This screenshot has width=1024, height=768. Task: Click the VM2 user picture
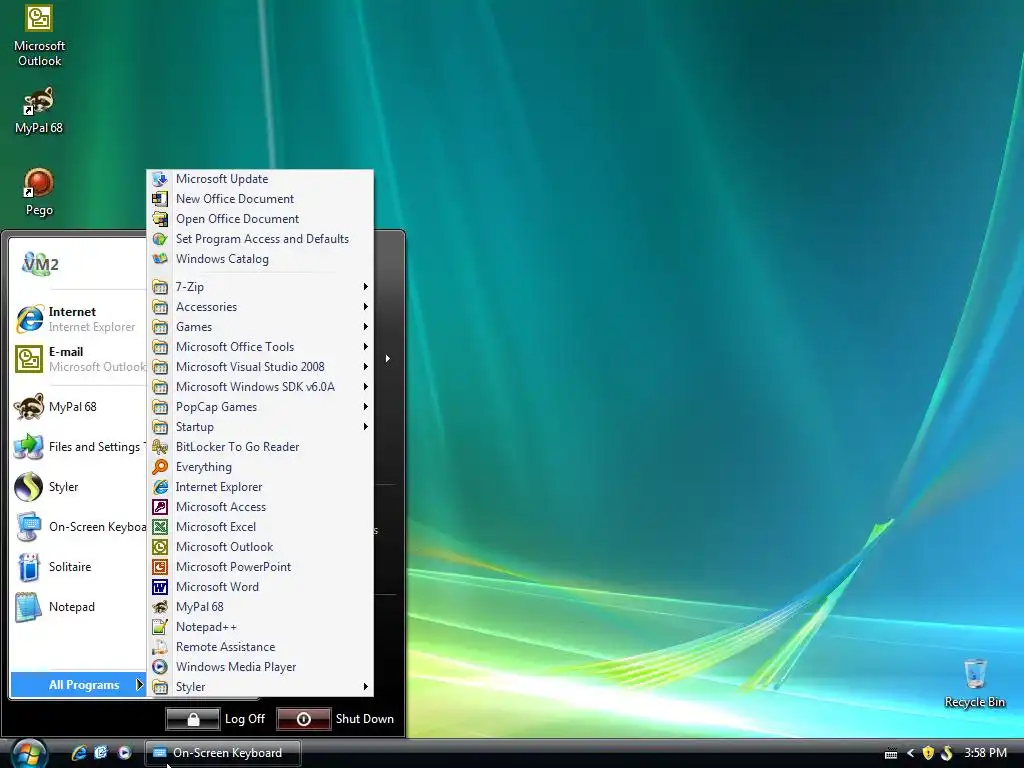[40, 264]
